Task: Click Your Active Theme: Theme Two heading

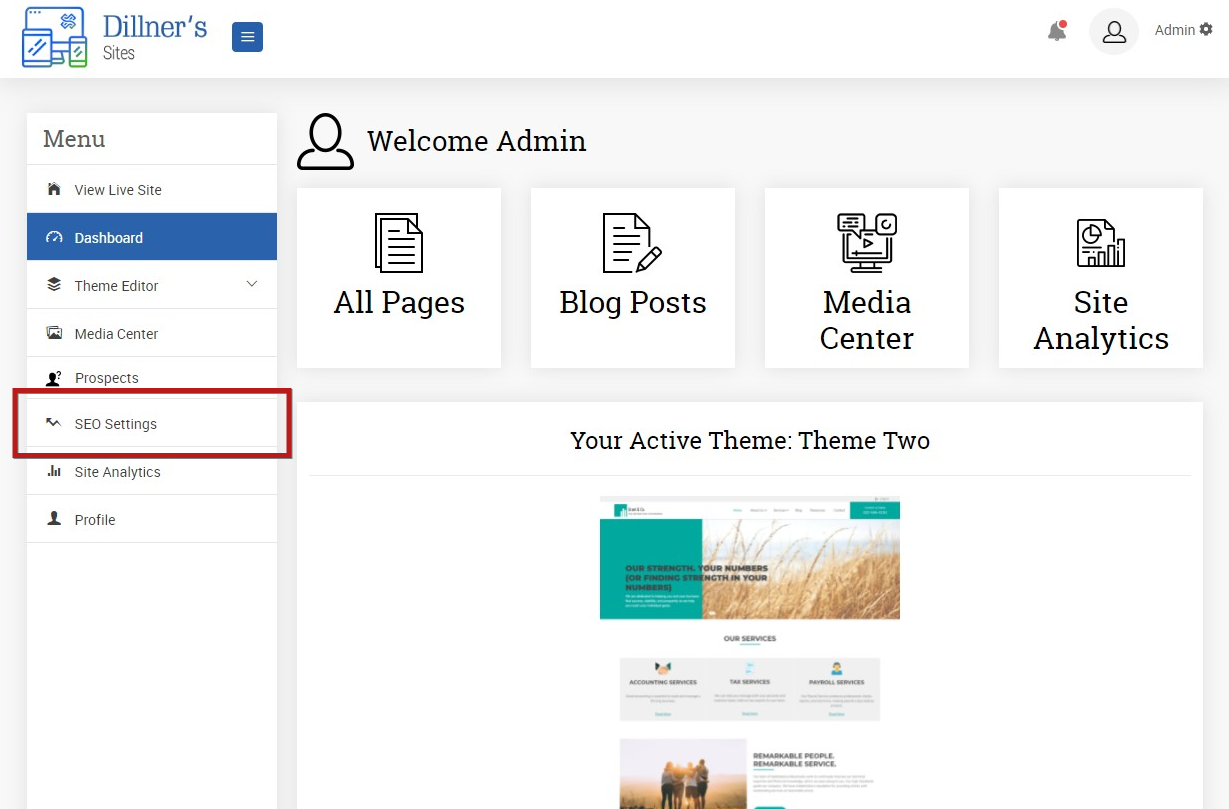Action: [x=750, y=440]
